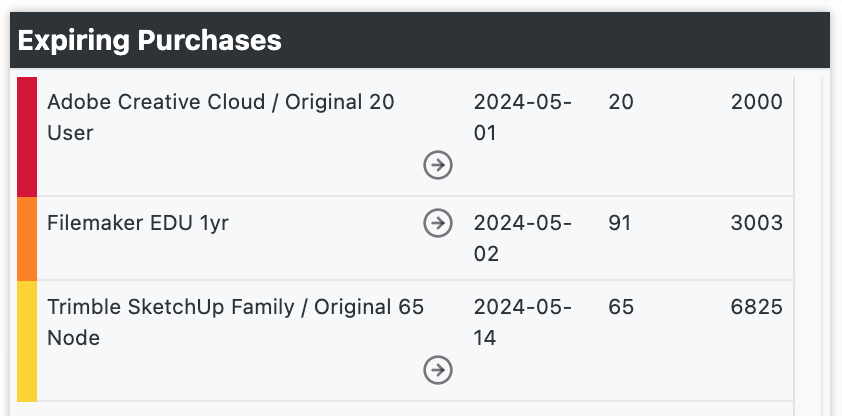
Task: Open the Adobe Creative Cloud purchase arrow icon
Action: click(438, 165)
